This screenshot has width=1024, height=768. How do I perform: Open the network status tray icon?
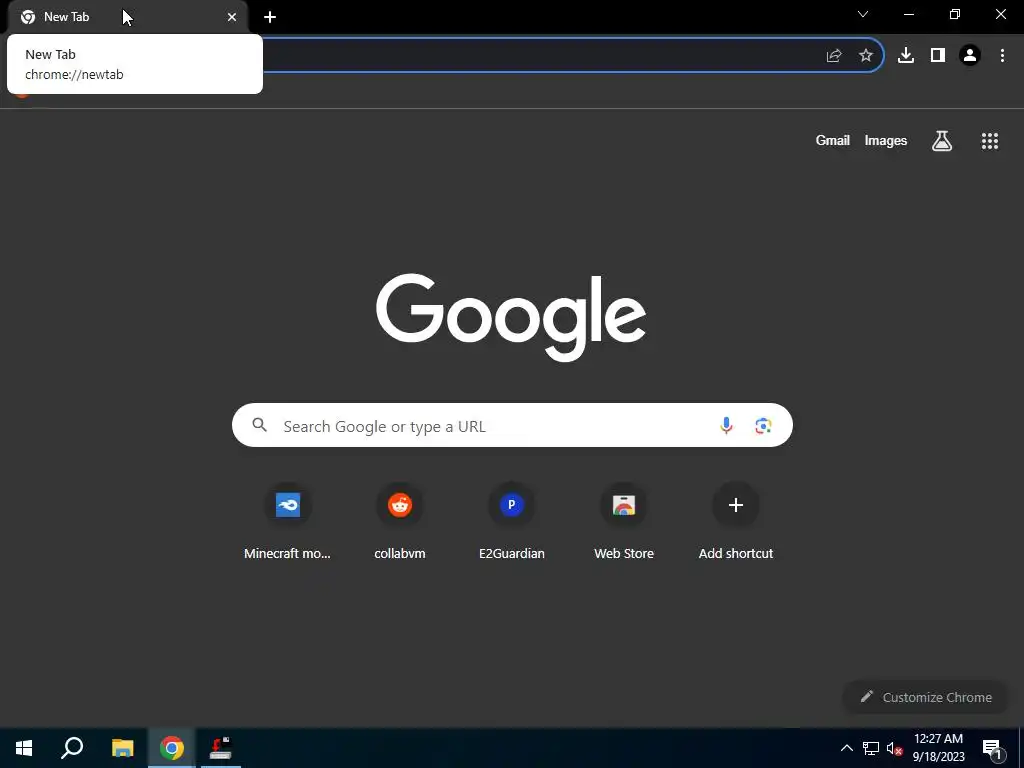pyautogui.click(x=871, y=748)
